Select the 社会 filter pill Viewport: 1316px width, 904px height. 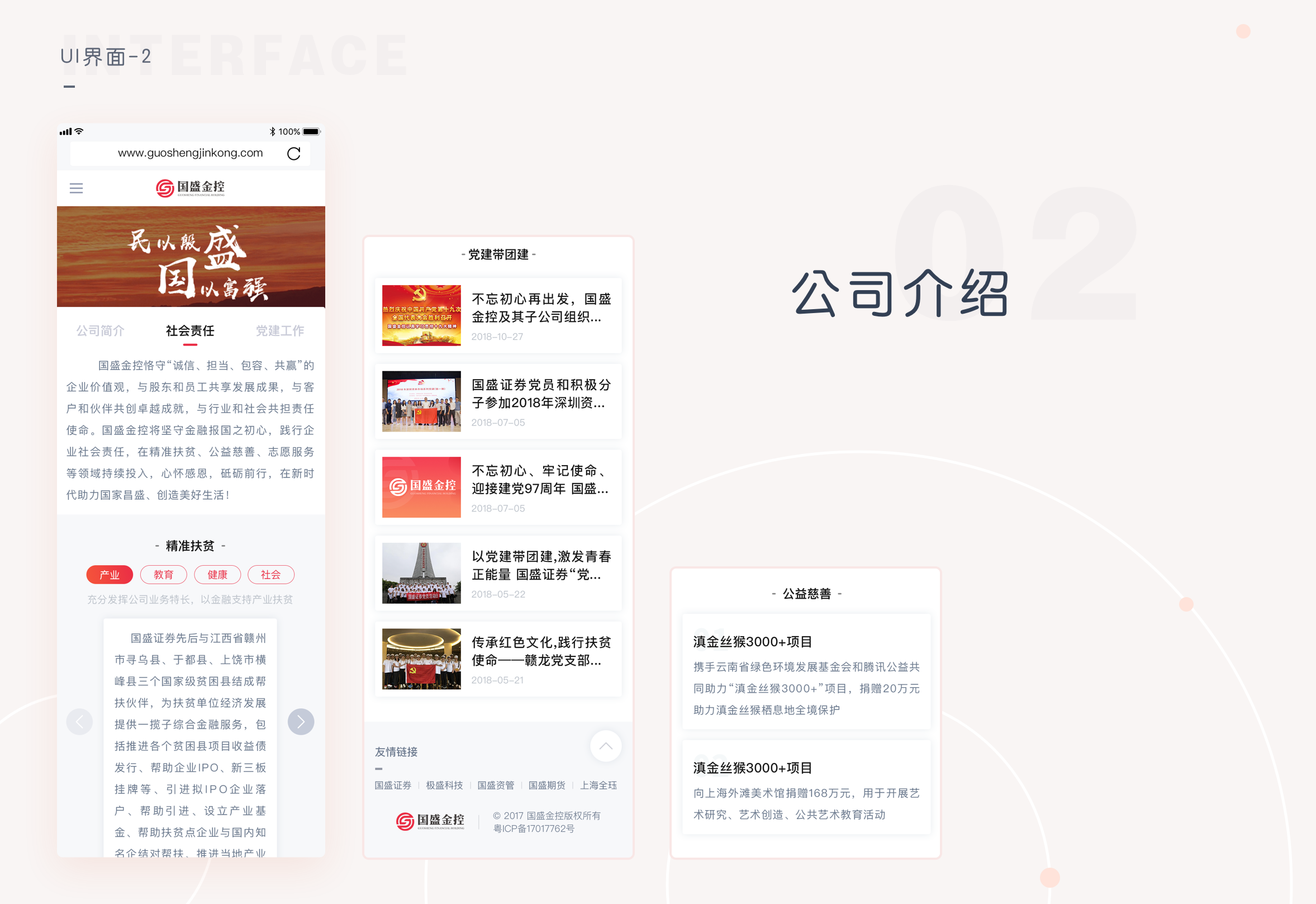tap(270, 574)
